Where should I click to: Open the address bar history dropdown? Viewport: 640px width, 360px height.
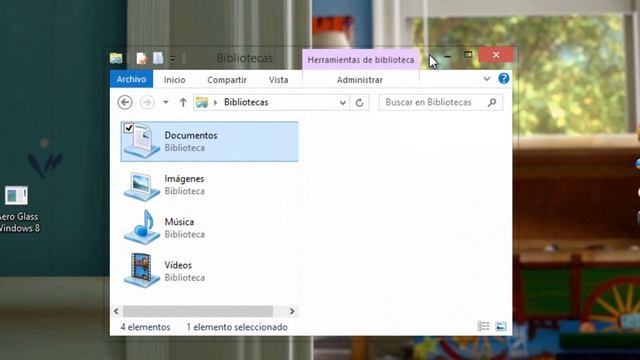(x=343, y=102)
